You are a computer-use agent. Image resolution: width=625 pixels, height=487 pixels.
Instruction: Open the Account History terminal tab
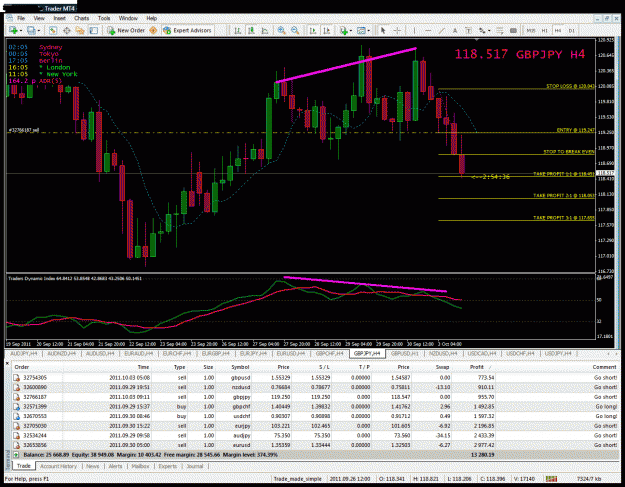coord(58,466)
